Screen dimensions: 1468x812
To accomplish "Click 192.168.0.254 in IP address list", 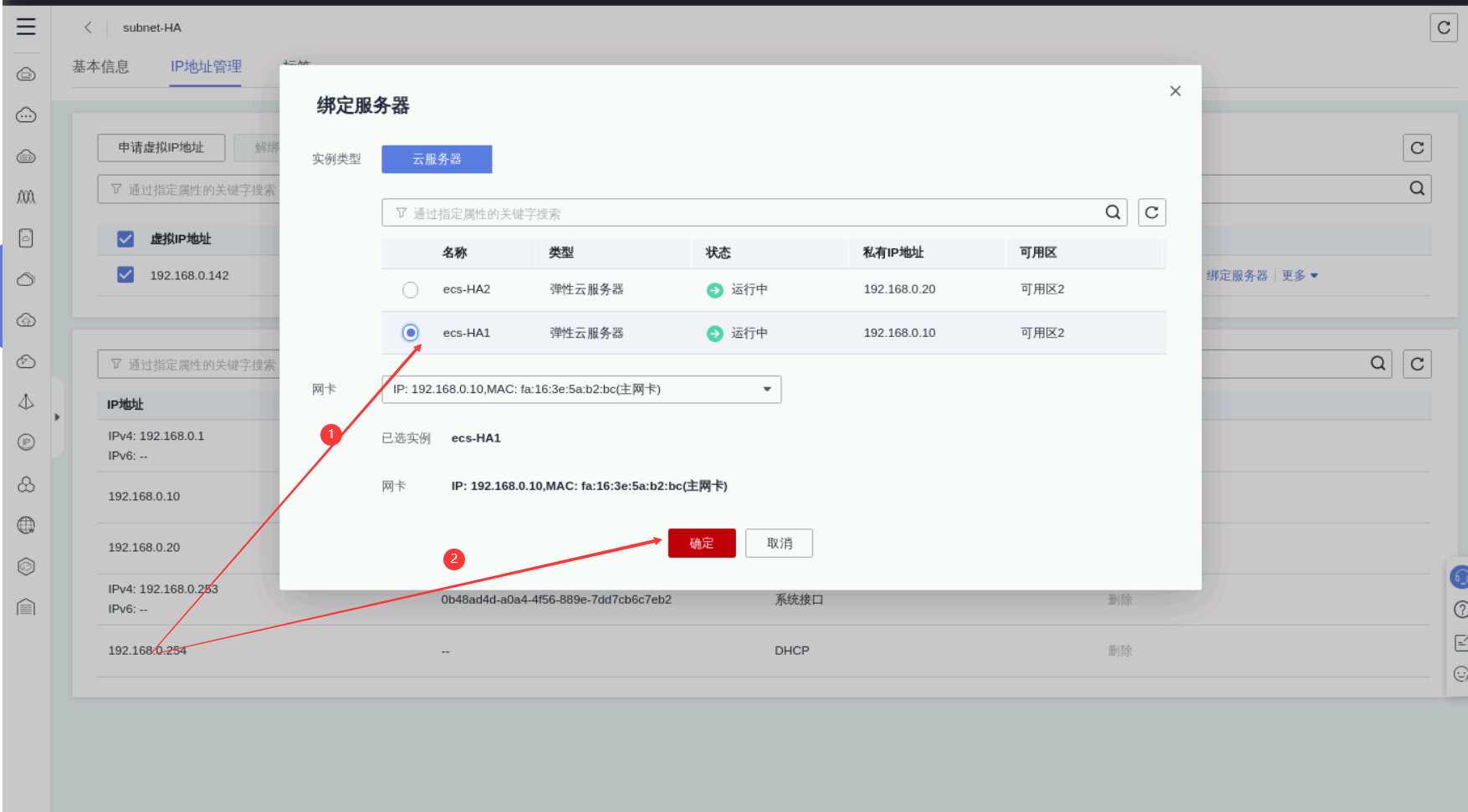I will (x=147, y=651).
